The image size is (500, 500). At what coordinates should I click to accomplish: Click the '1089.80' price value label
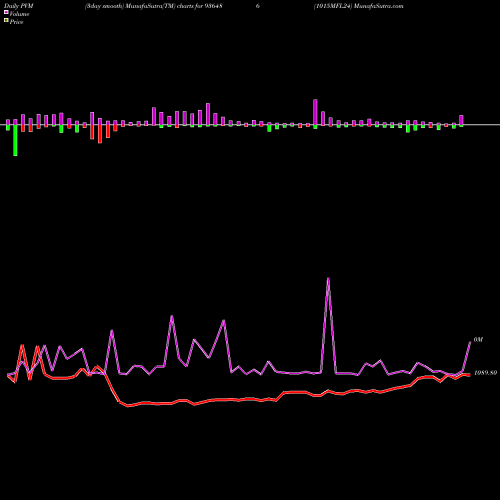point(485,373)
